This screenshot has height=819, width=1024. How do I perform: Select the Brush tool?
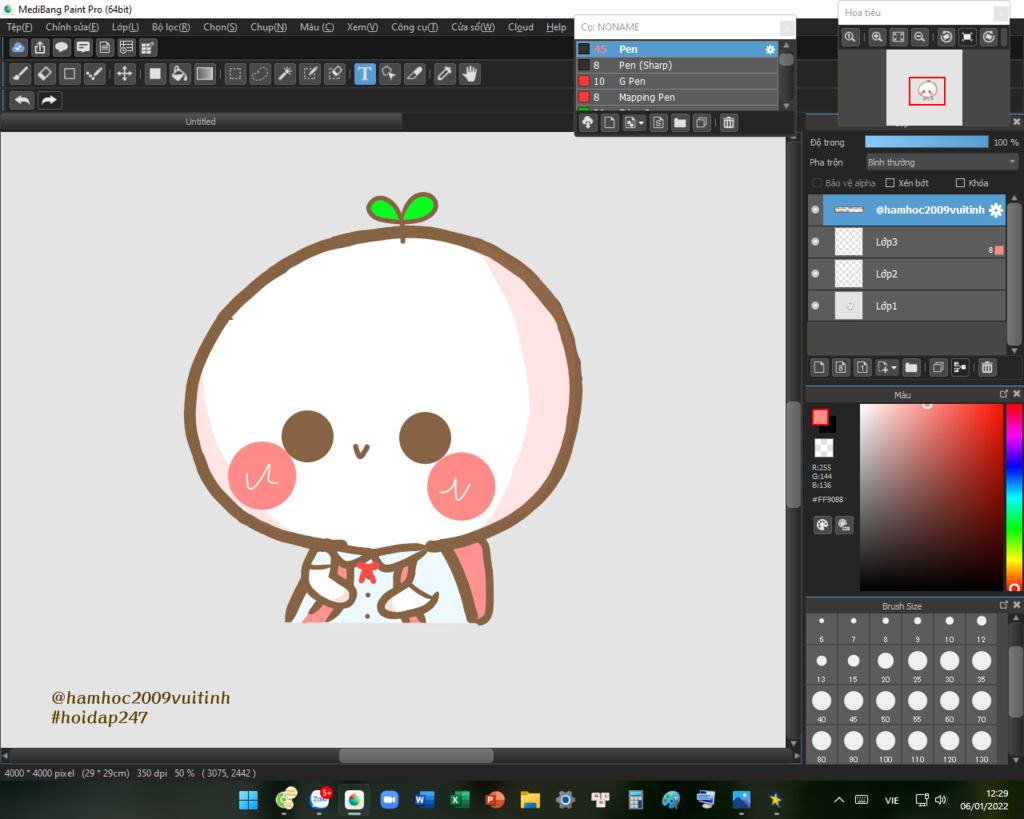coord(20,74)
